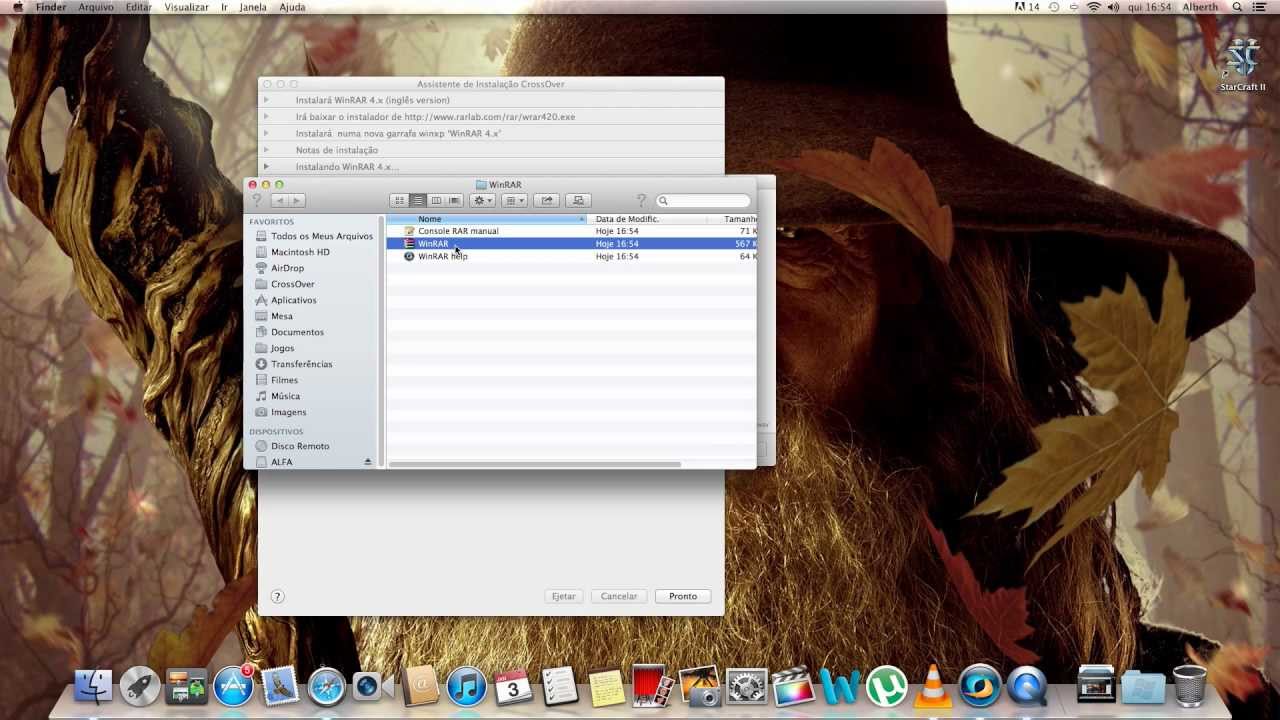Expand the 'Instalará WinRAR 4.x' step
The image size is (1280, 720).
click(266, 100)
